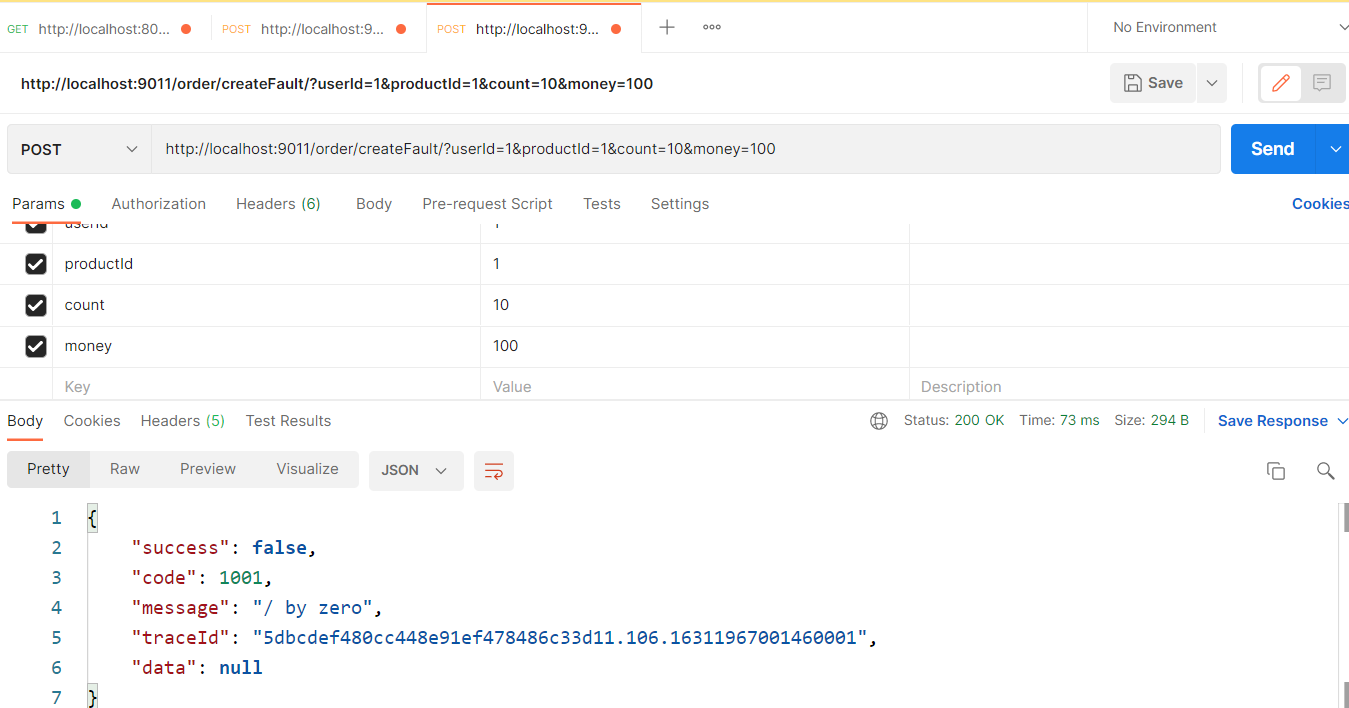Click the Size 294 B text

tap(1151, 421)
